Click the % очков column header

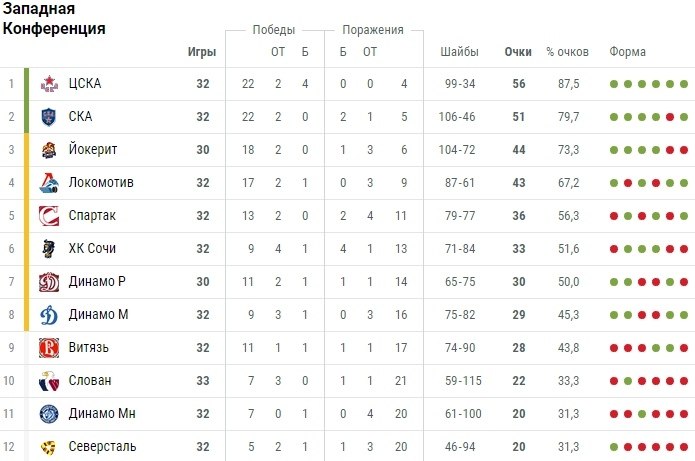567,52
